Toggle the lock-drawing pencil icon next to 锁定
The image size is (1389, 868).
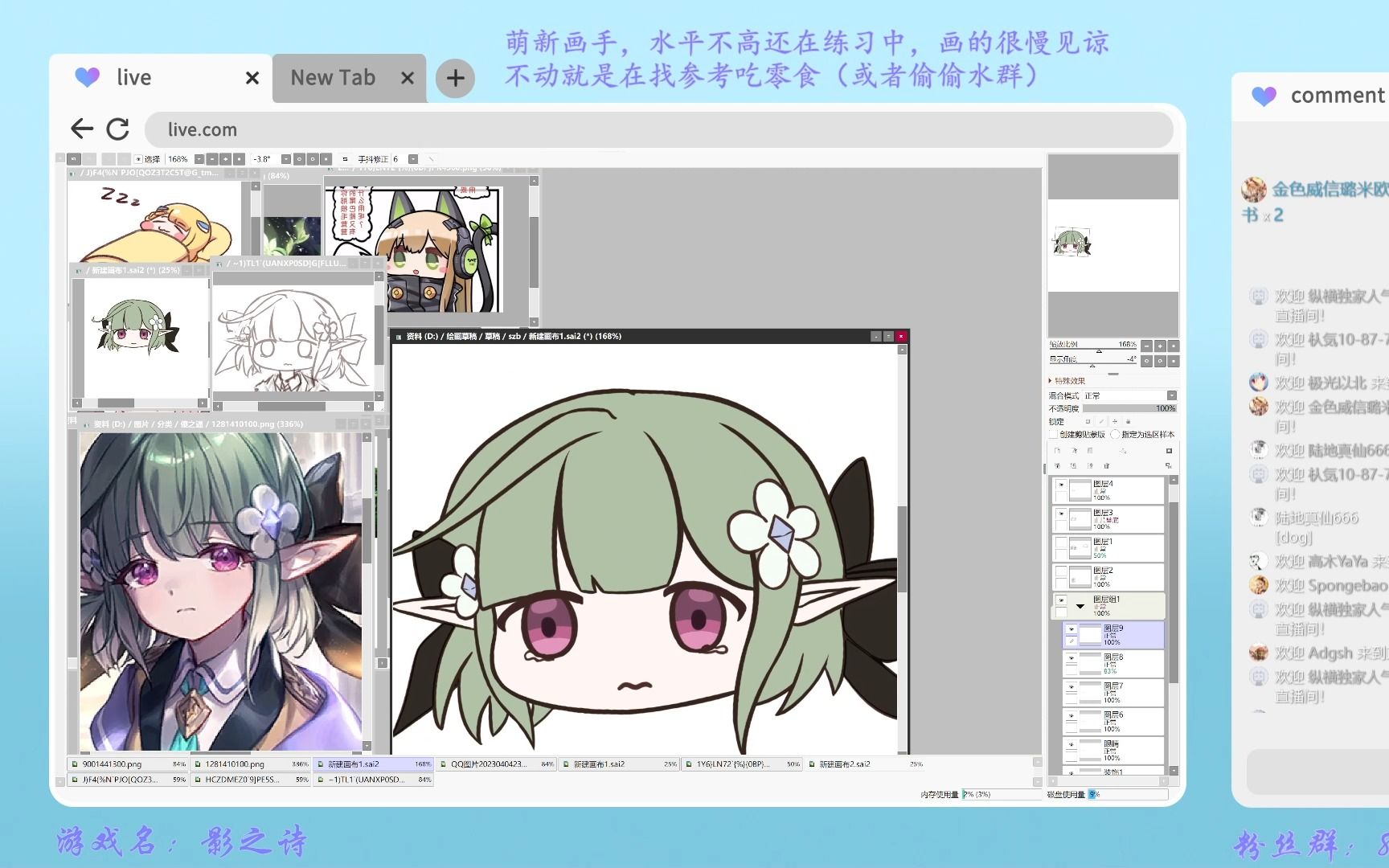pyautogui.click(x=1101, y=421)
